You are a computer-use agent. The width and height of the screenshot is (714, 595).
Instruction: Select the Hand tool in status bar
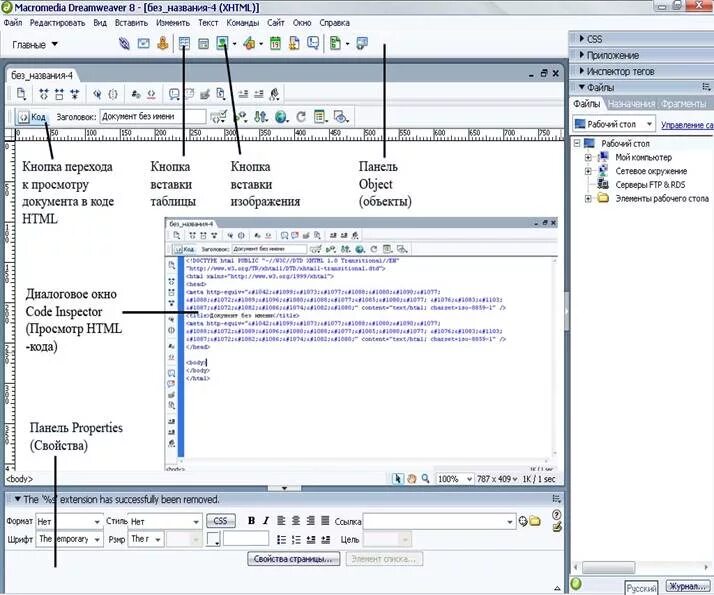pos(412,479)
